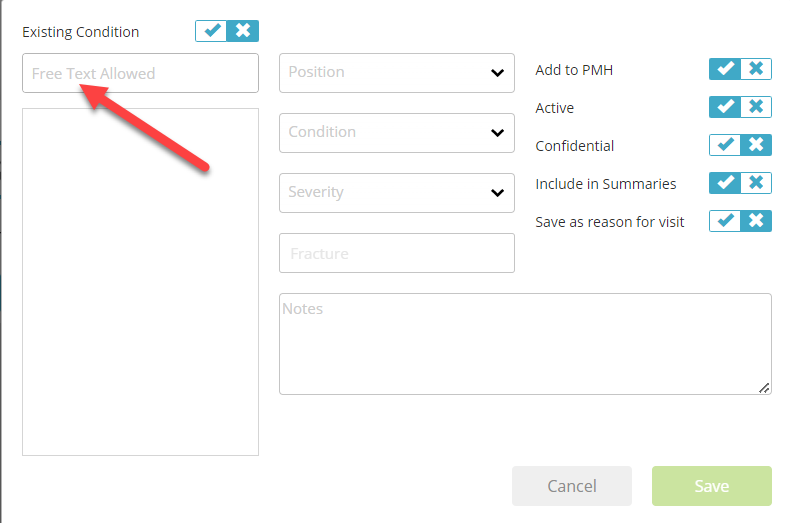Image resolution: width=790 pixels, height=523 pixels.
Task: Click the Save as reason for visit checkmark
Action: [725, 221]
